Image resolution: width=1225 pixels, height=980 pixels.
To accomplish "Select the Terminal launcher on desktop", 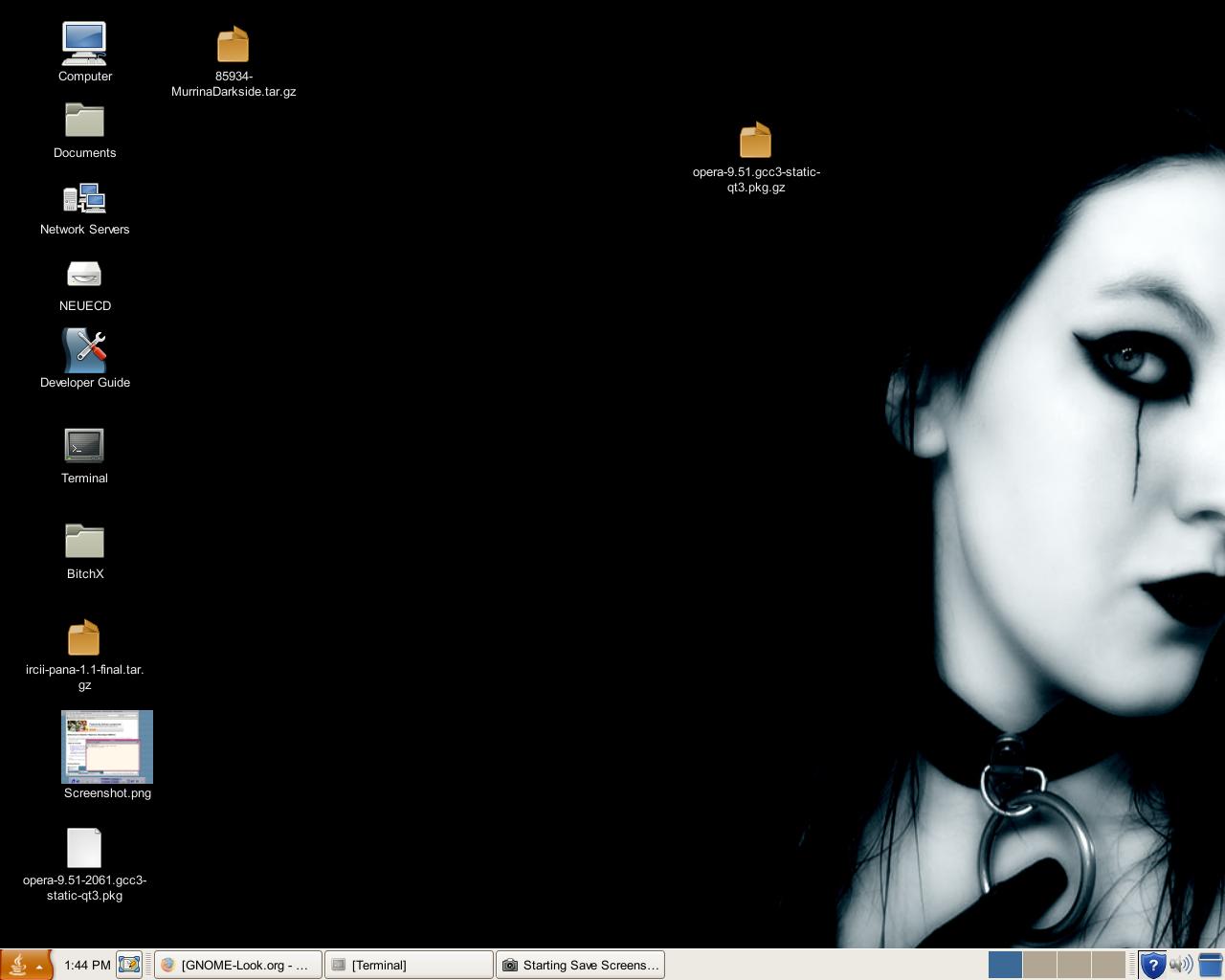I will [x=84, y=445].
